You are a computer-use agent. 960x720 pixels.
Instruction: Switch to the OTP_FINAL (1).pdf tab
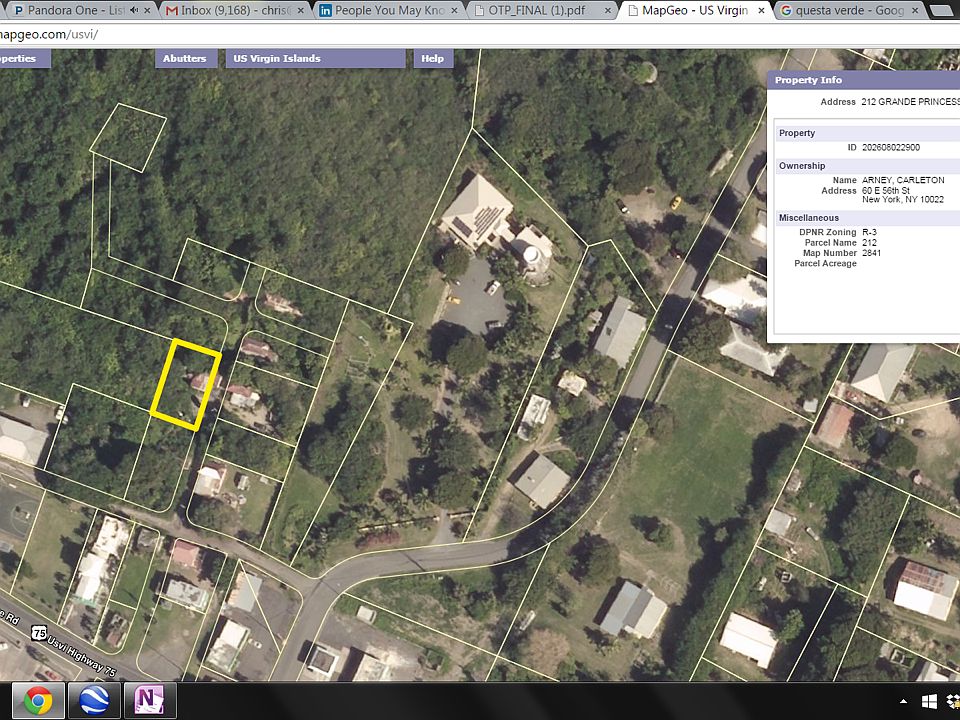coord(542,10)
